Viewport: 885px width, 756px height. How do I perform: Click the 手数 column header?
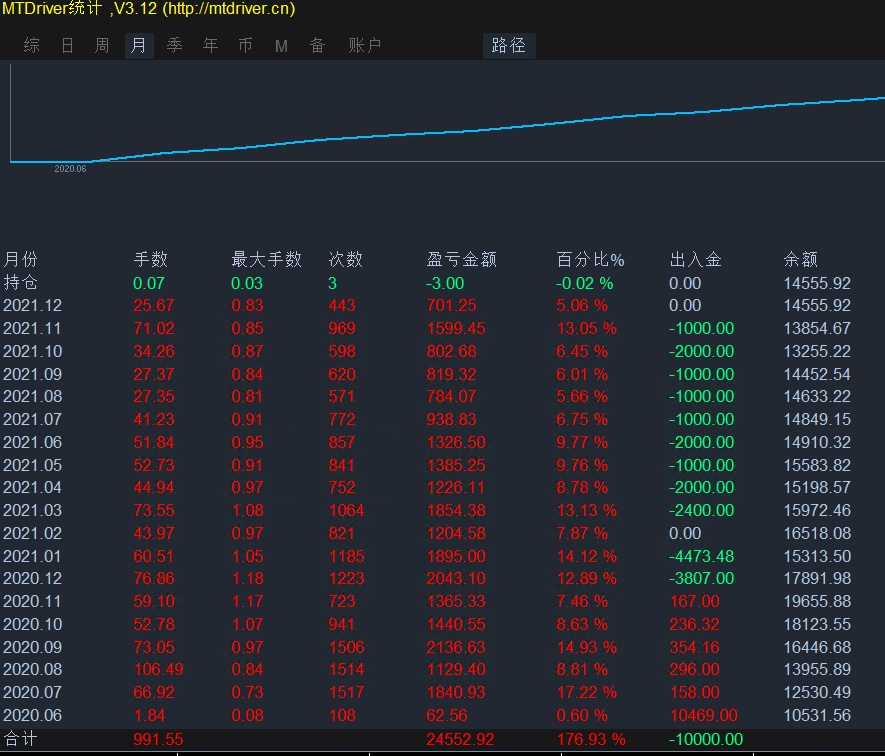[x=151, y=259]
